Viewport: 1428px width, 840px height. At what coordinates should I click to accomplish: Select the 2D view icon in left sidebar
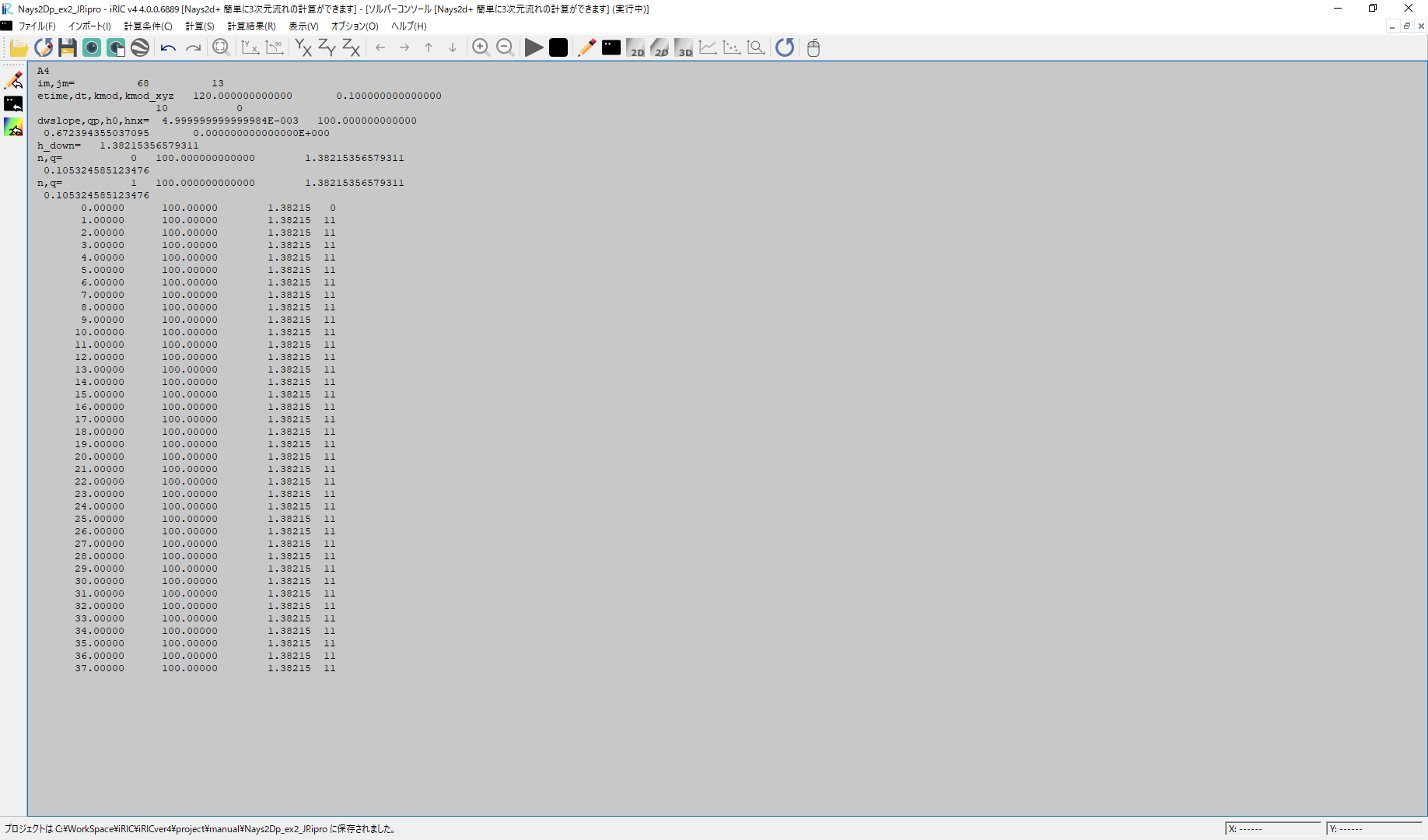[x=14, y=127]
